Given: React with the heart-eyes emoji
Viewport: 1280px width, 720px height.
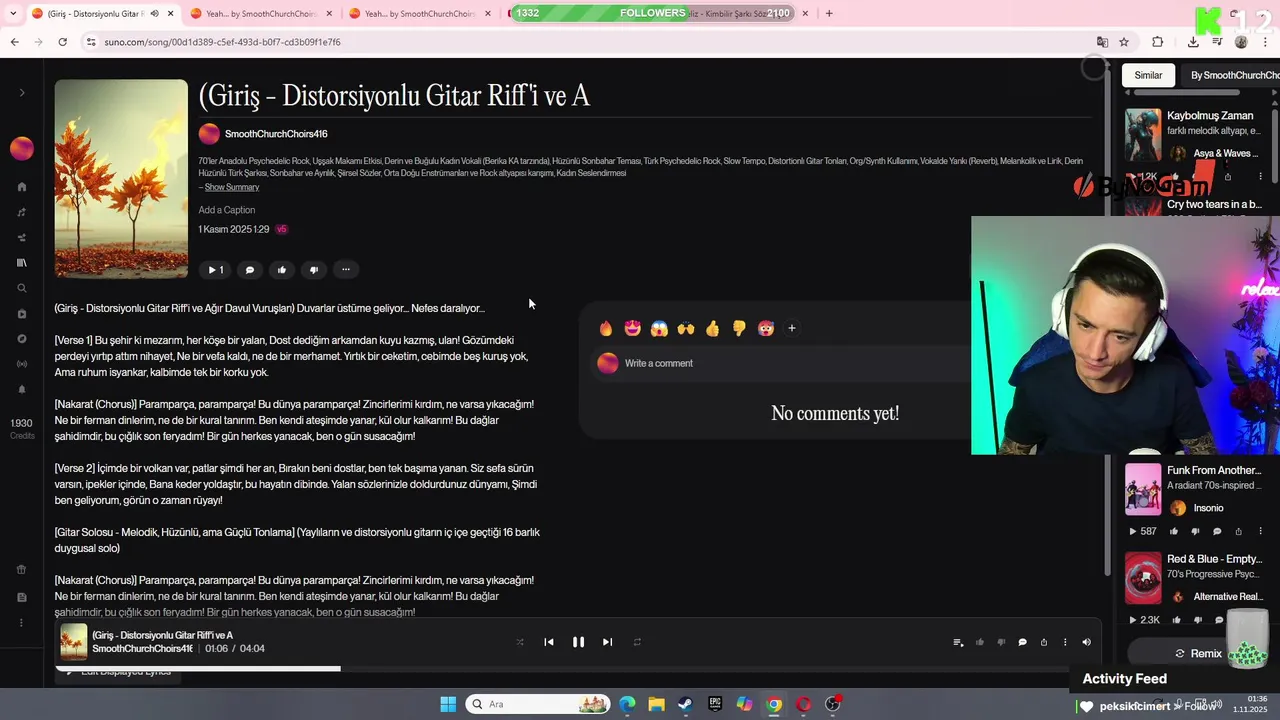Looking at the screenshot, I should click(x=632, y=328).
